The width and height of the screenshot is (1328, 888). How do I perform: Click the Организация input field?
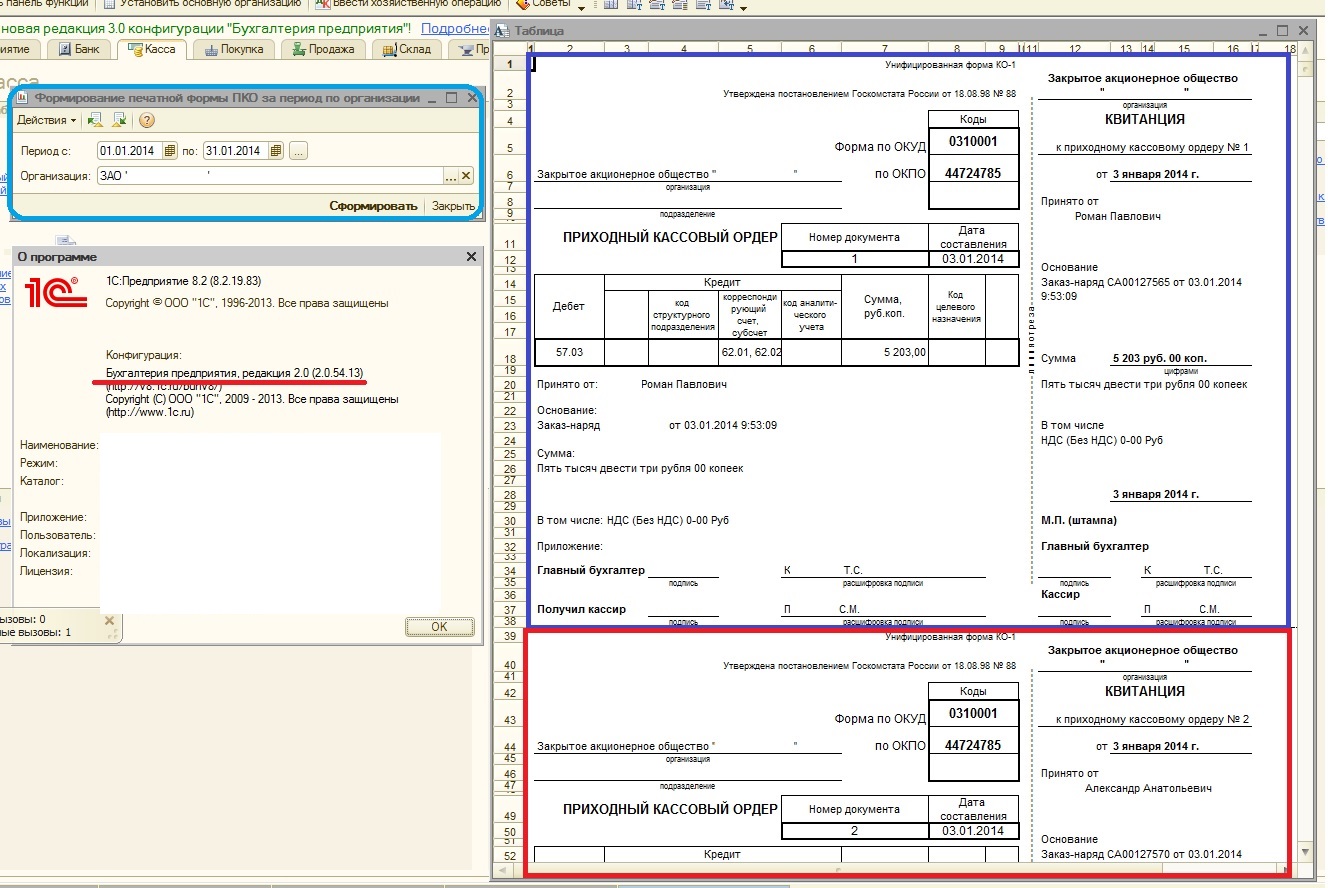[x=269, y=176]
